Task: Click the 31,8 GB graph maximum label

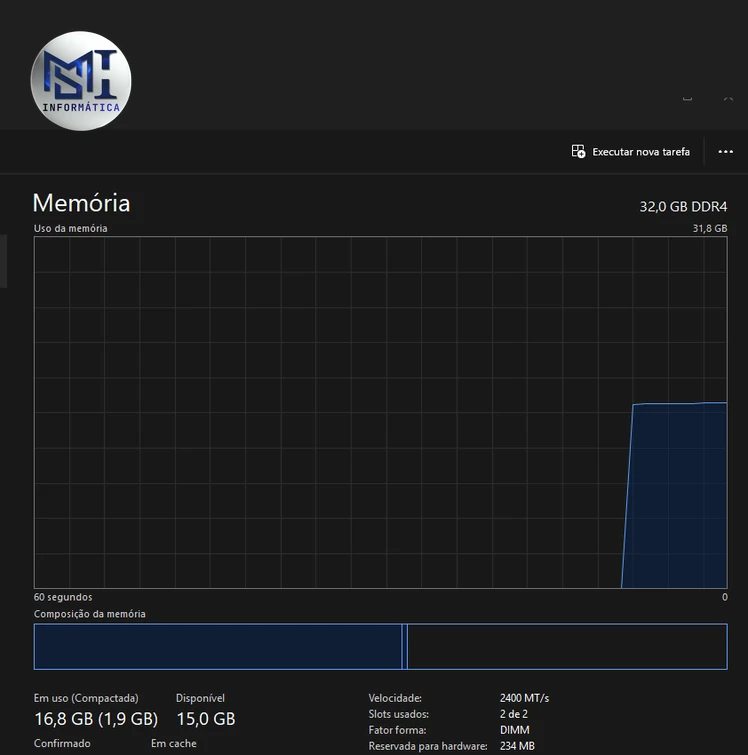Action: [709, 228]
